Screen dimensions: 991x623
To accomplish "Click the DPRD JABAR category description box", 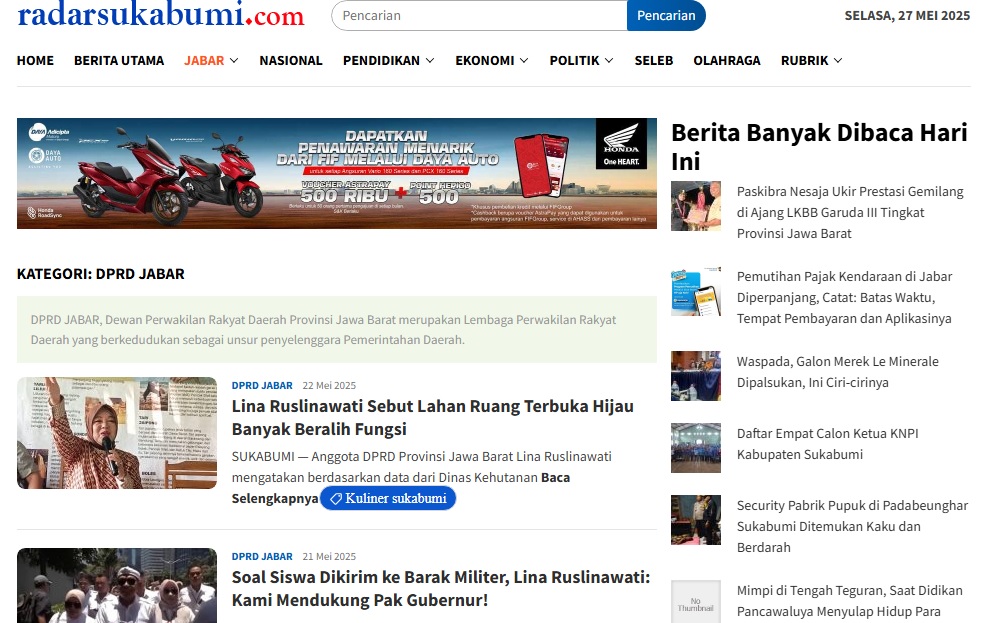I will pyautogui.click(x=337, y=329).
